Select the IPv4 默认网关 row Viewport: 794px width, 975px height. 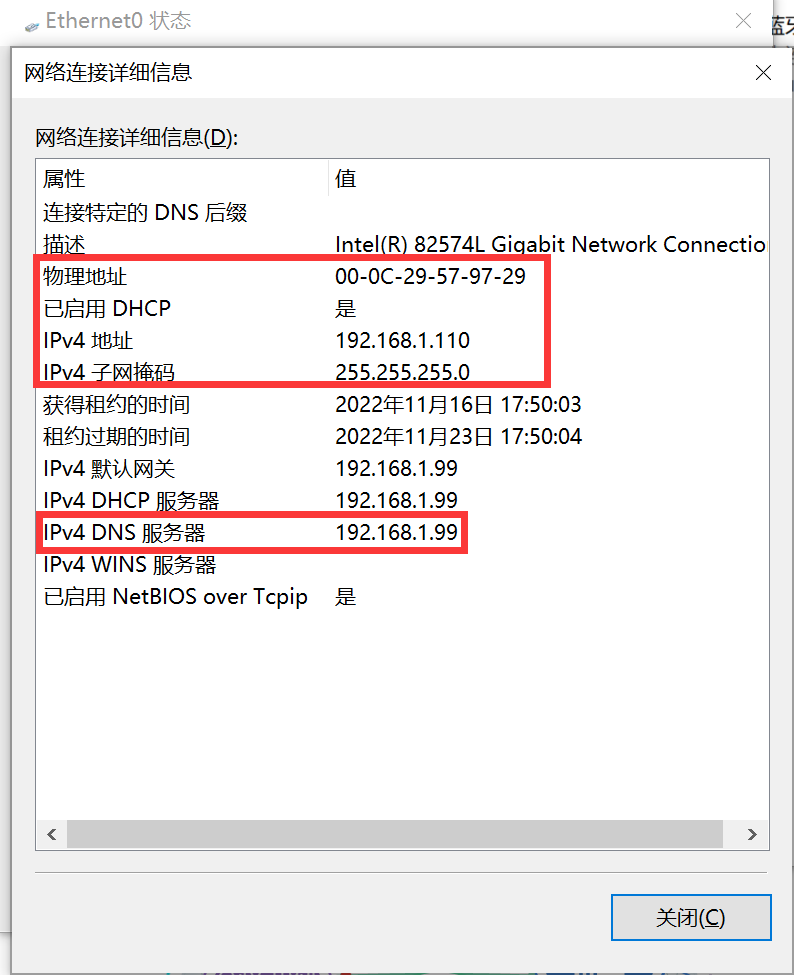tap(109, 468)
